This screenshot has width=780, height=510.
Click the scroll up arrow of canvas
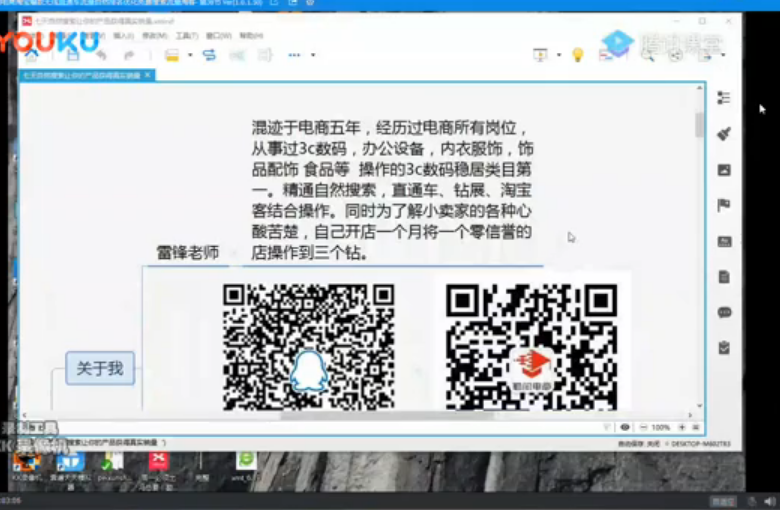point(699,88)
